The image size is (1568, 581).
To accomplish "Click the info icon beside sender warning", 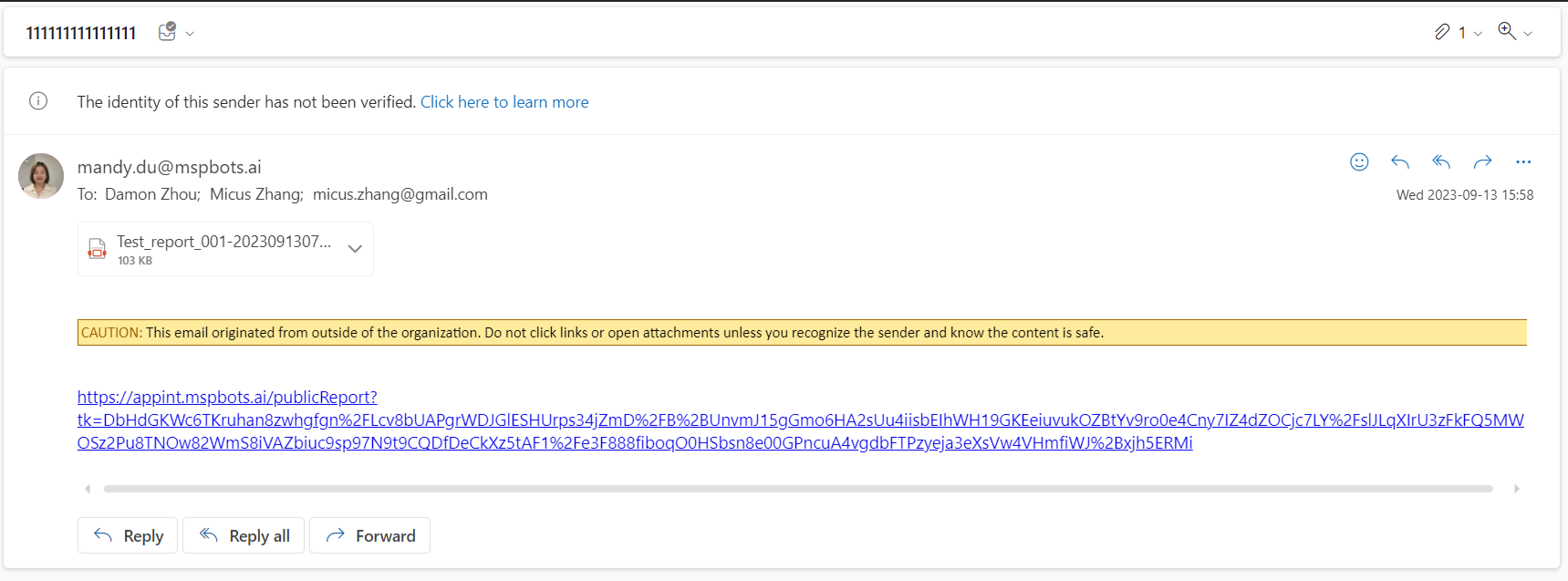I will click(38, 101).
